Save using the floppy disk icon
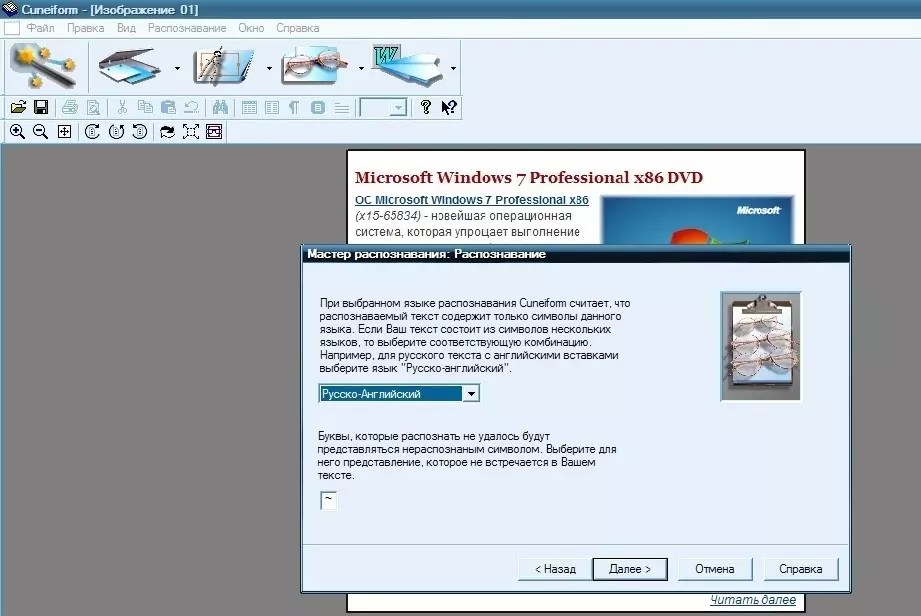Screen dimensions: 921x616 pos(41,107)
